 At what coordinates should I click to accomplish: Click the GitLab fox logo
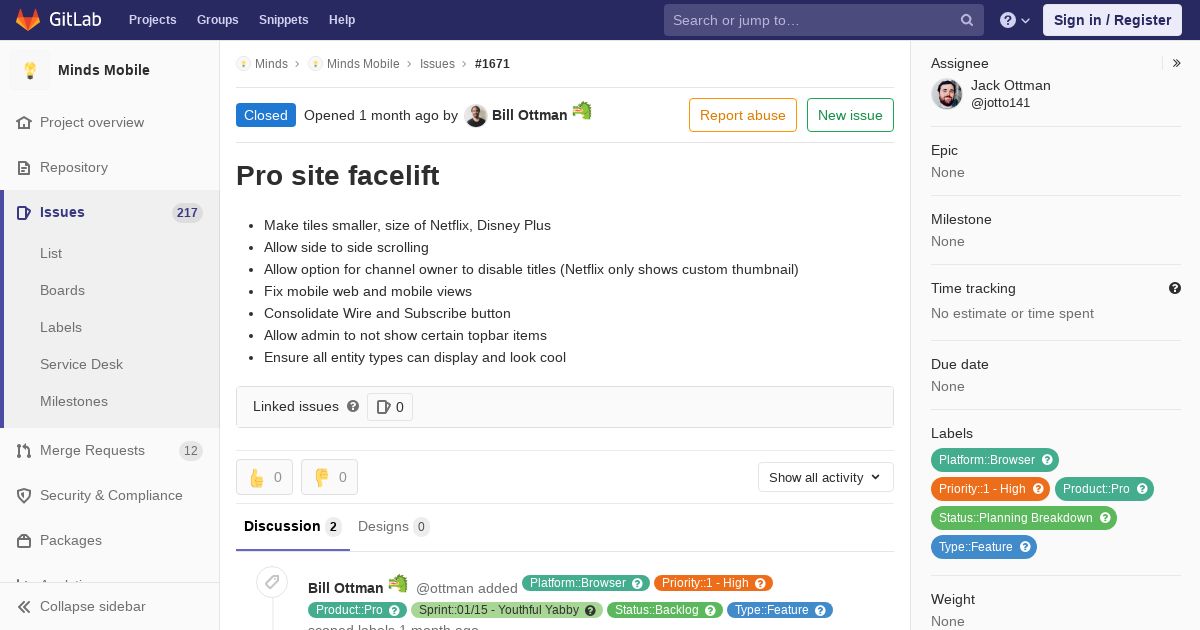tap(27, 19)
